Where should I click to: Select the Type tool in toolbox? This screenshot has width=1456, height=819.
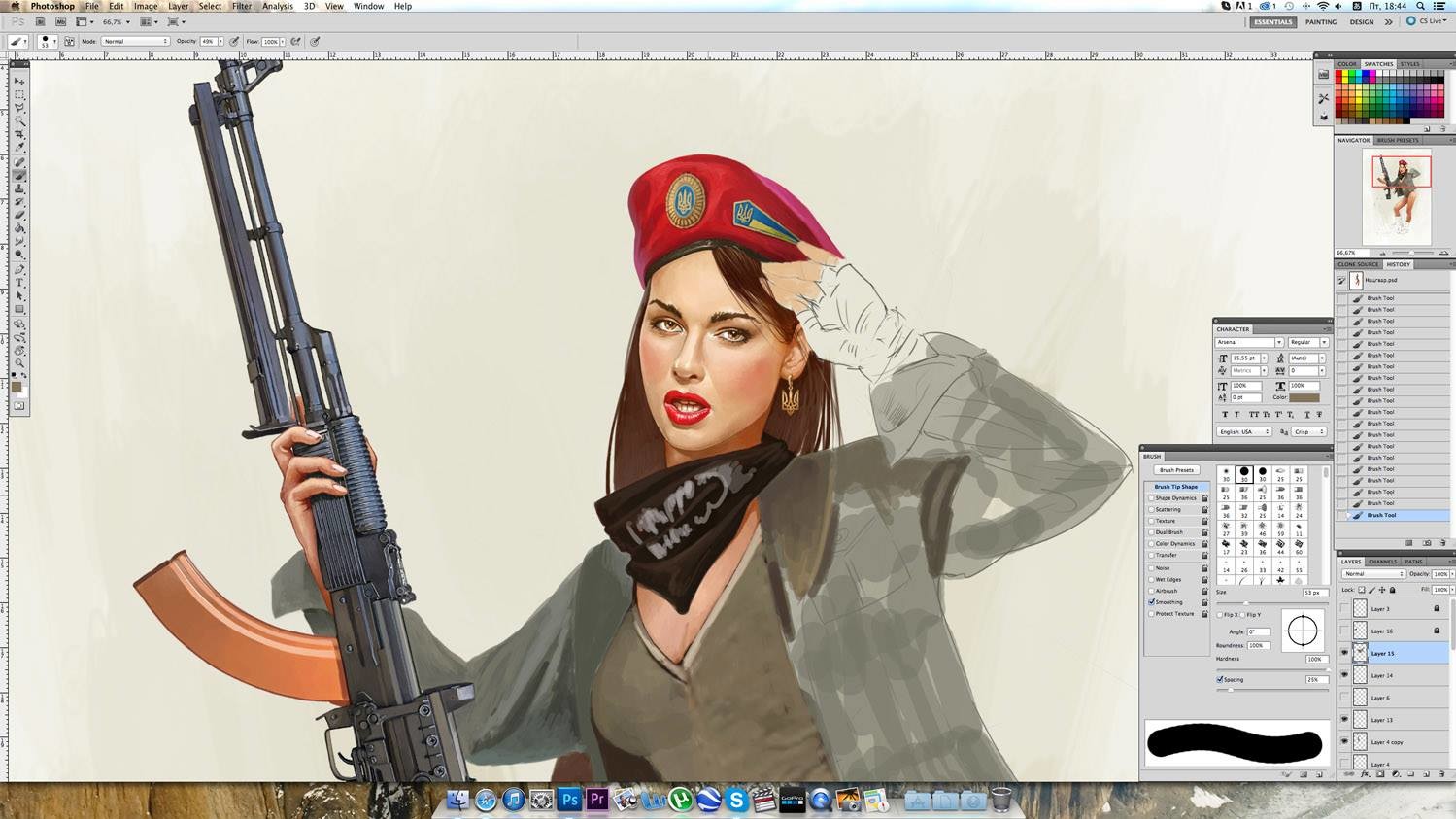[x=18, y=283]
